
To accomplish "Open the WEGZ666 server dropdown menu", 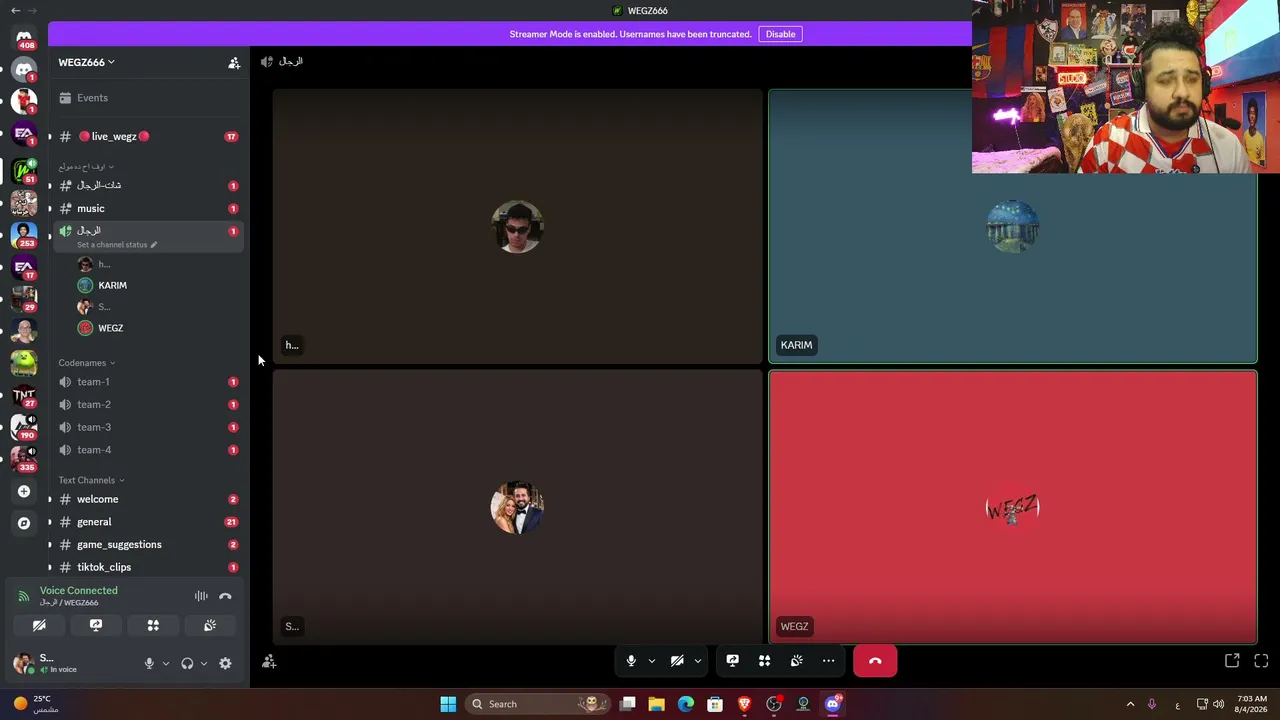I will point(86,62).
